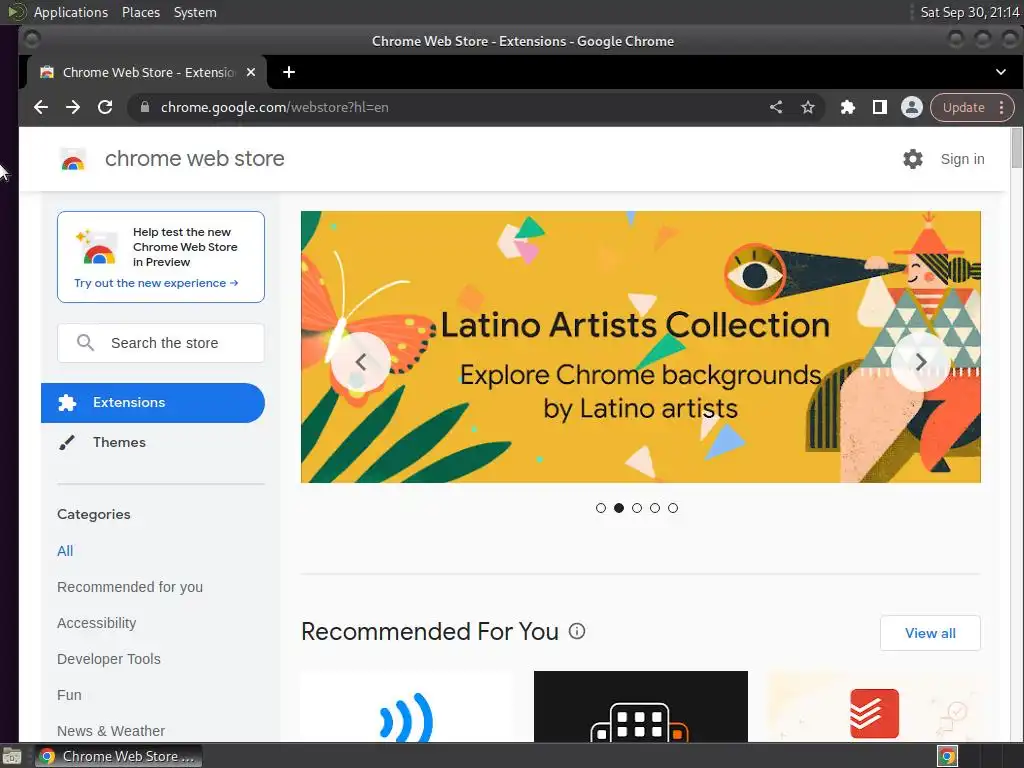This screenshot has height=768, width=1024.
Task: View site info via the lock icon
Action: pyautogui.click(x=145, y=107)
